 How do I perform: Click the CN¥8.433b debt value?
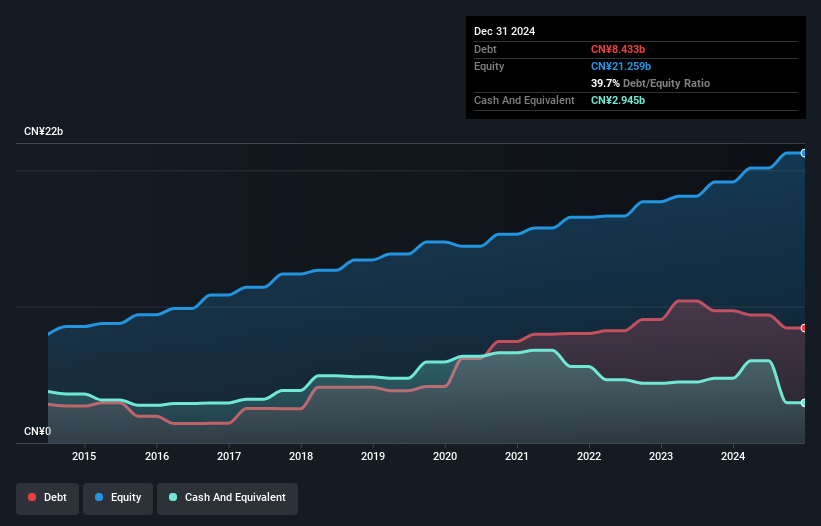tap(618, 49)
